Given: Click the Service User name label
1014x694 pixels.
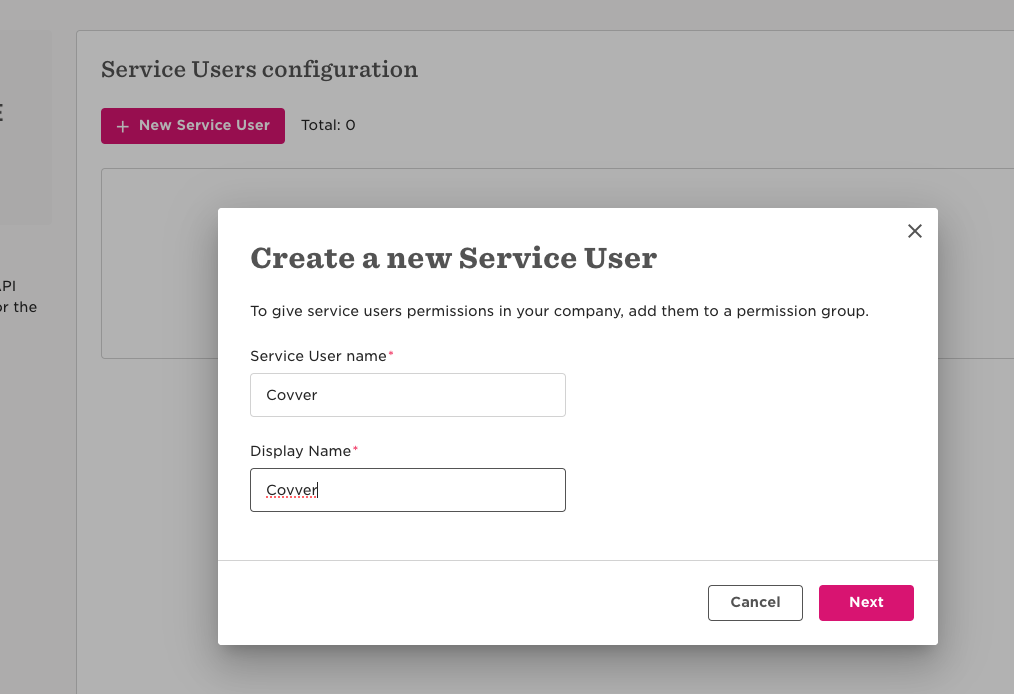Looking at the screenshot, I should click(x=318, y=356).
